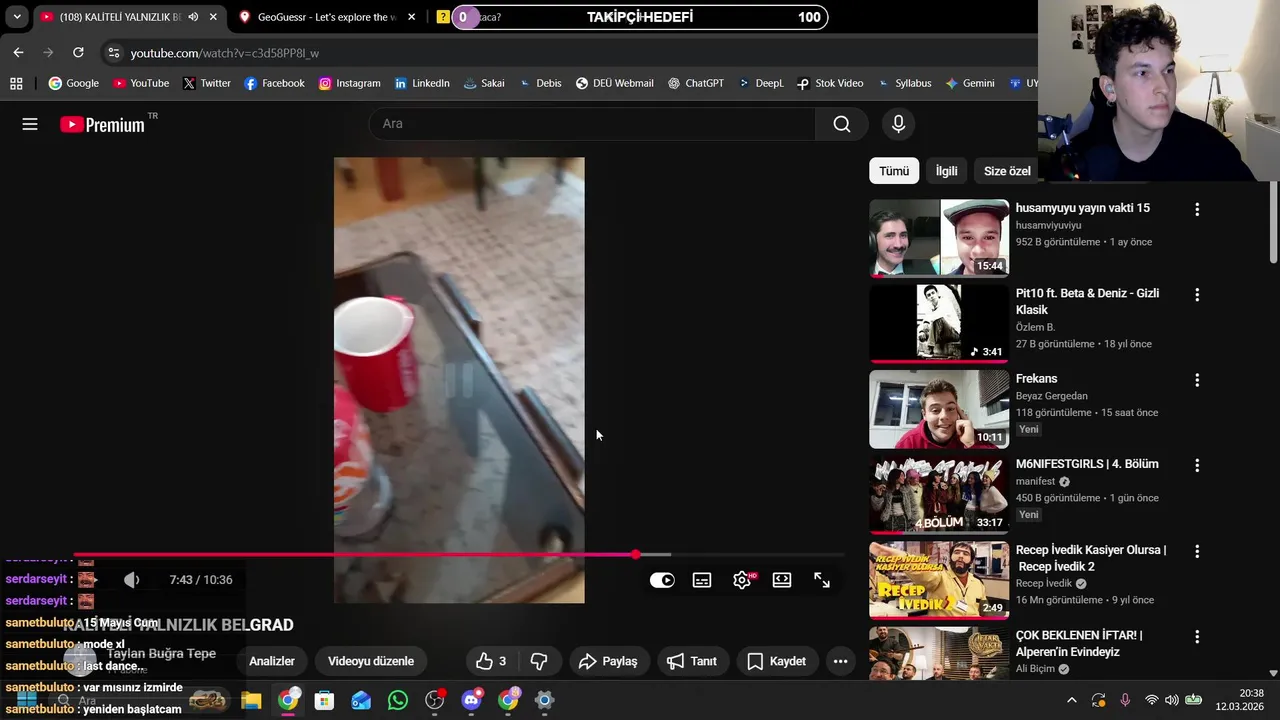Viewport: 1280px width, 720px height.
Task: Switch player to theater mode
Action: point(782,580)
